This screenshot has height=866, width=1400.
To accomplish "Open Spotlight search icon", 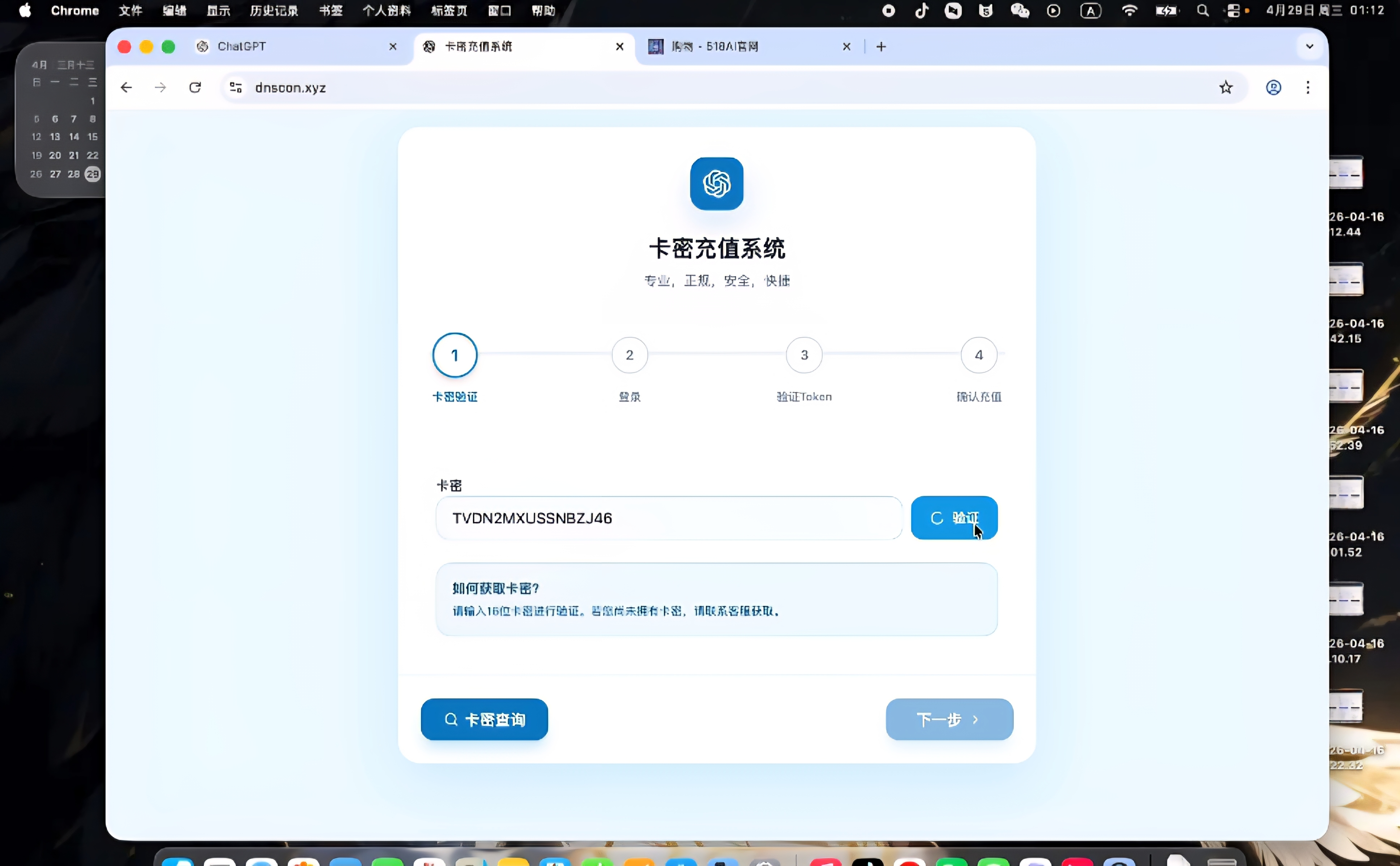I will click(x=1203, y=10).
